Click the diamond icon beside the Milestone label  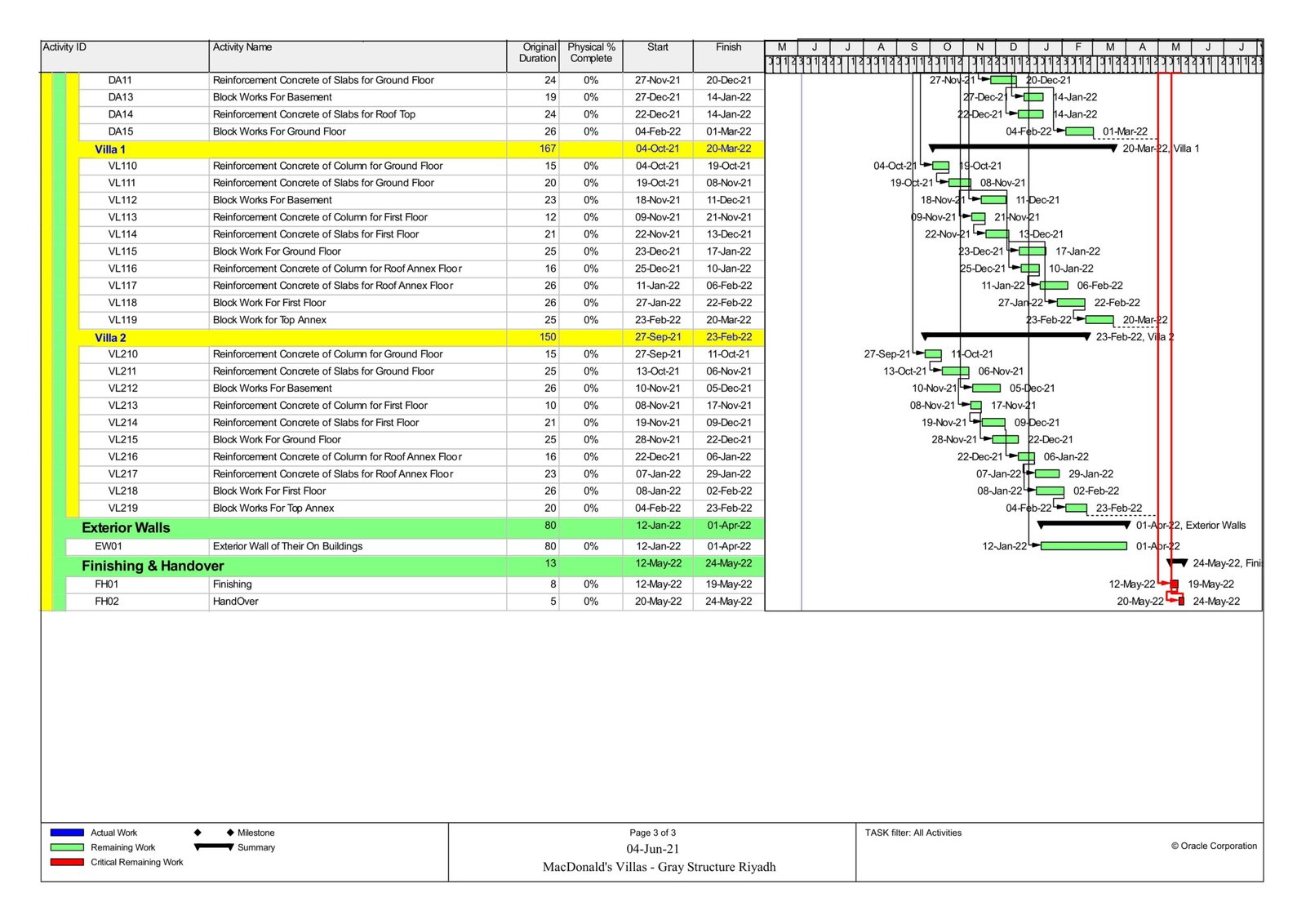click(230, 833)
